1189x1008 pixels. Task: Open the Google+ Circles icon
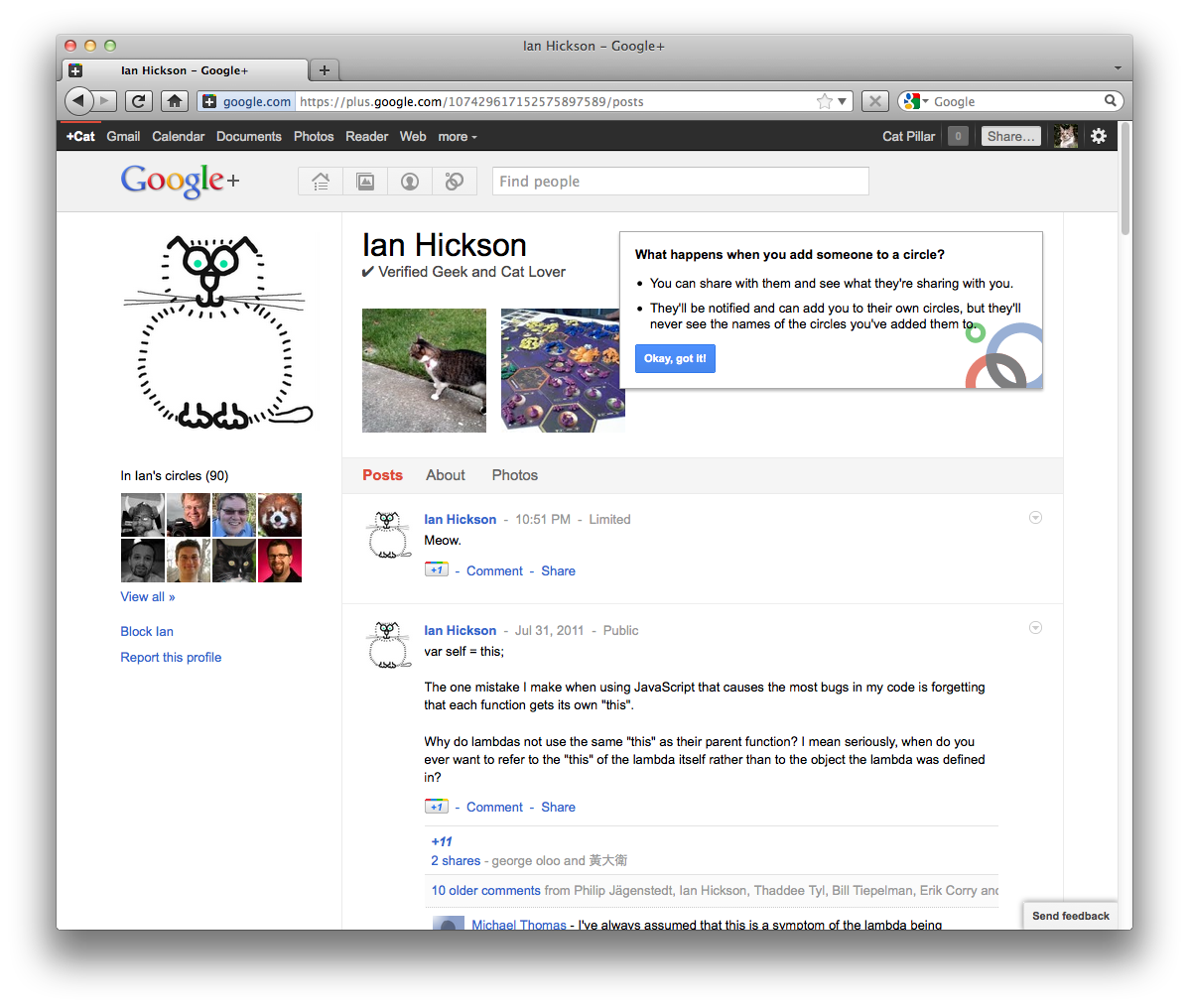coord(454,182)
